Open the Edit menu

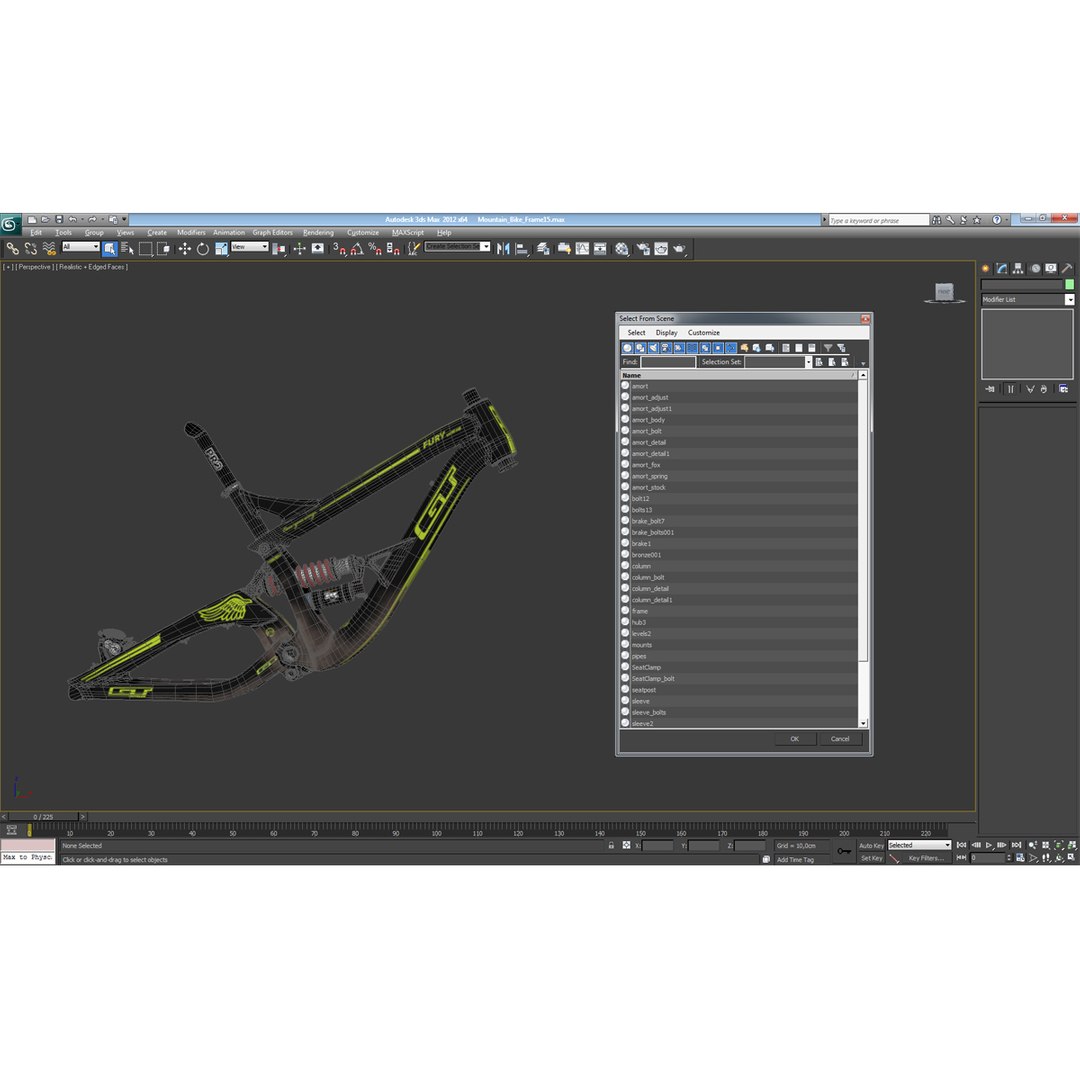36,233
